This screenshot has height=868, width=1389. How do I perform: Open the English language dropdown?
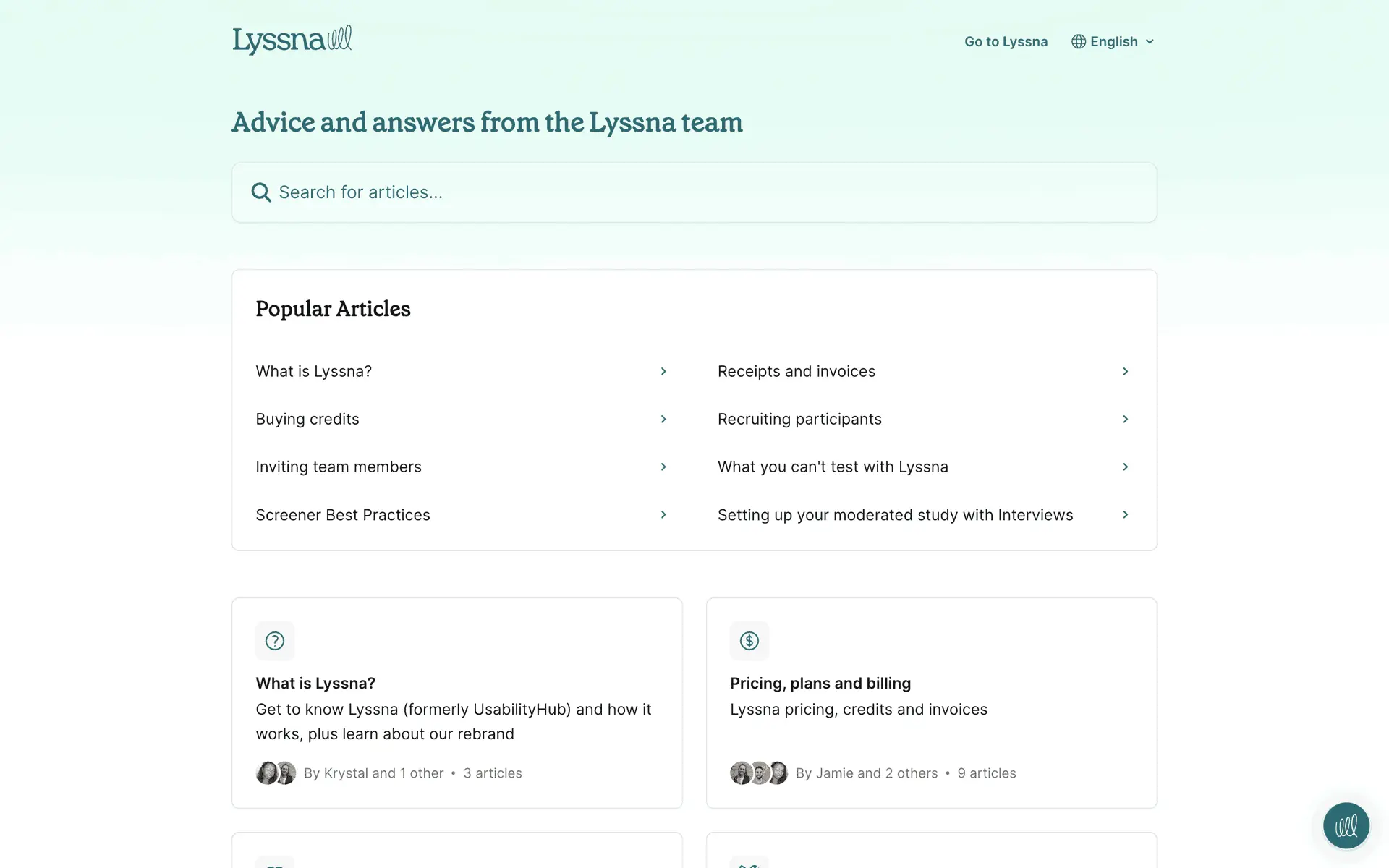(1113, 42)
